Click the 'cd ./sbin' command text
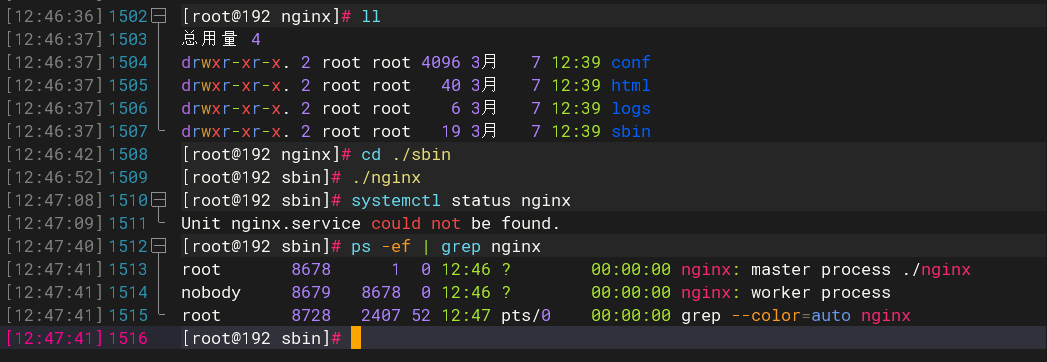The image size is (1047, 362). point(406,155)
